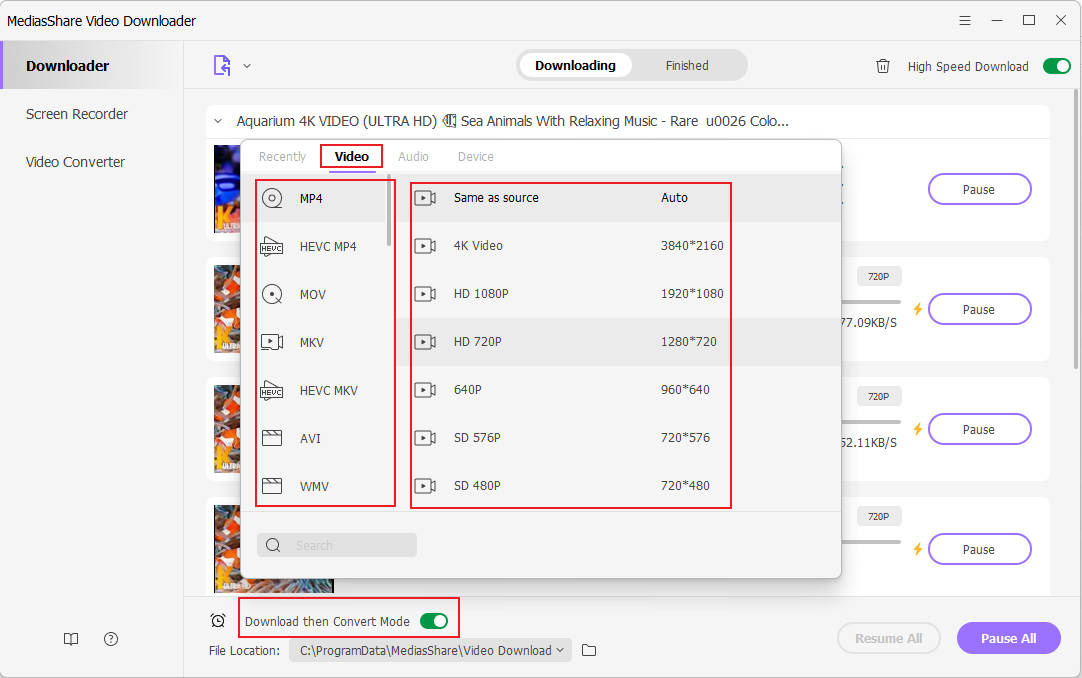Click the lightning icon beside 52.11KB/S

coord(918,429)
